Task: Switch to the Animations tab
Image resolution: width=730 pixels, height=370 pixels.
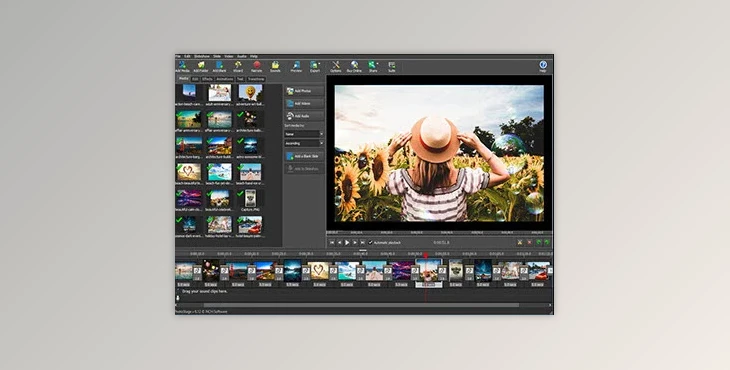Action: tap(225, 79)
